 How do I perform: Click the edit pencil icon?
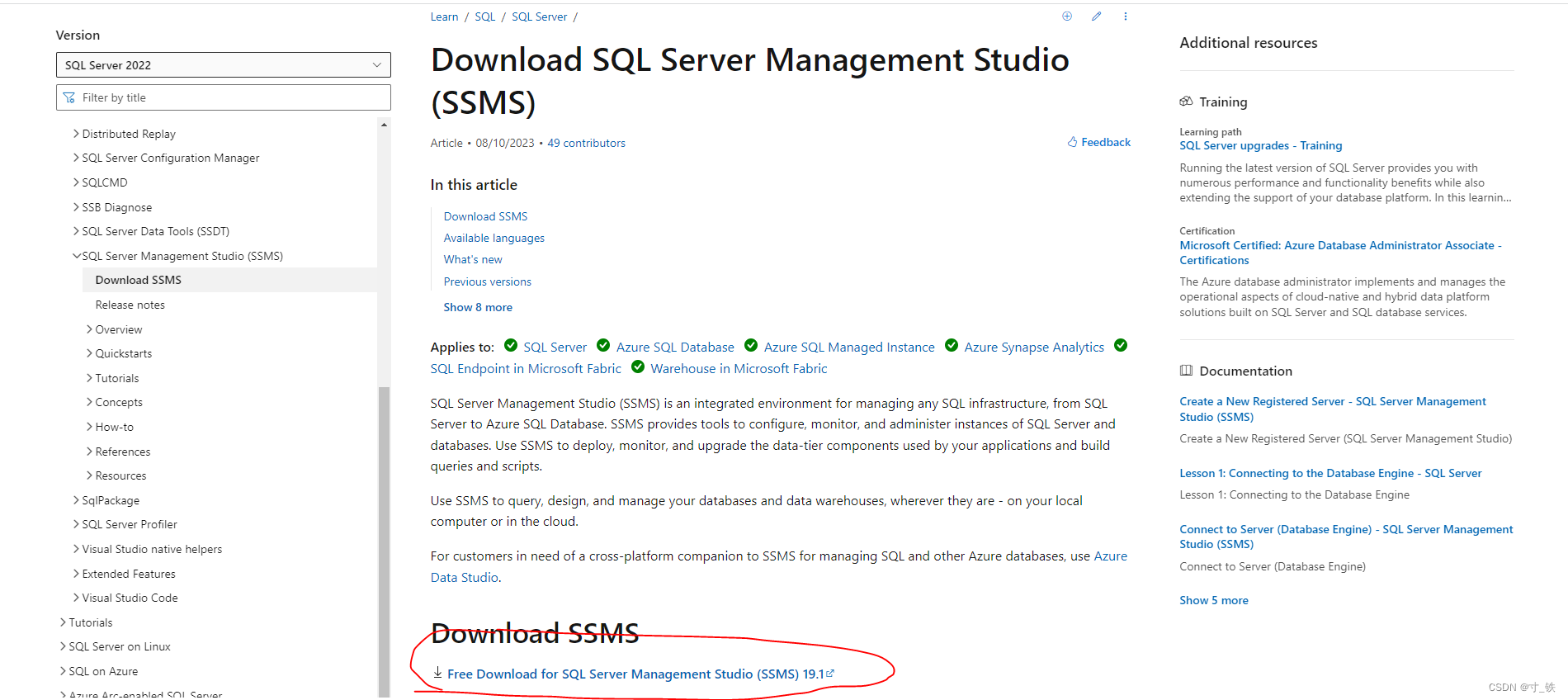pos(1096,17)
